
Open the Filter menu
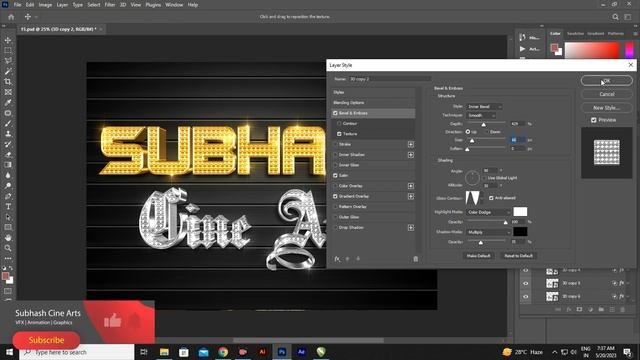point(110,5)
